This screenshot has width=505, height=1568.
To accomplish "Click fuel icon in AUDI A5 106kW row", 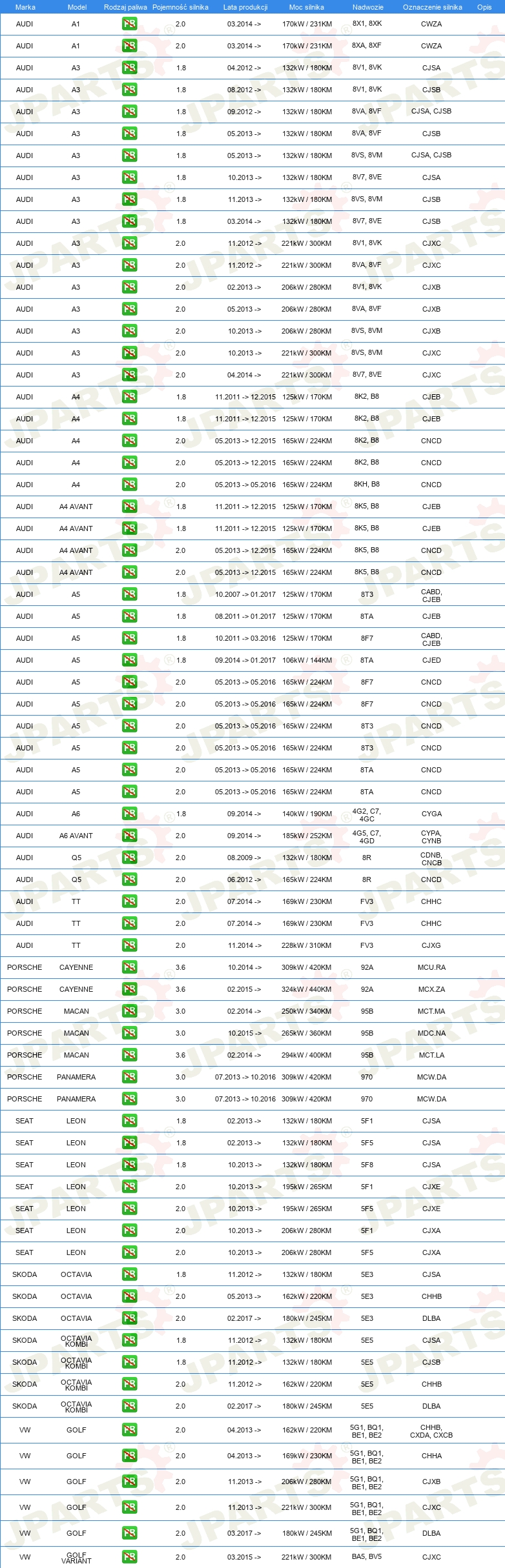I will [129, 660].
